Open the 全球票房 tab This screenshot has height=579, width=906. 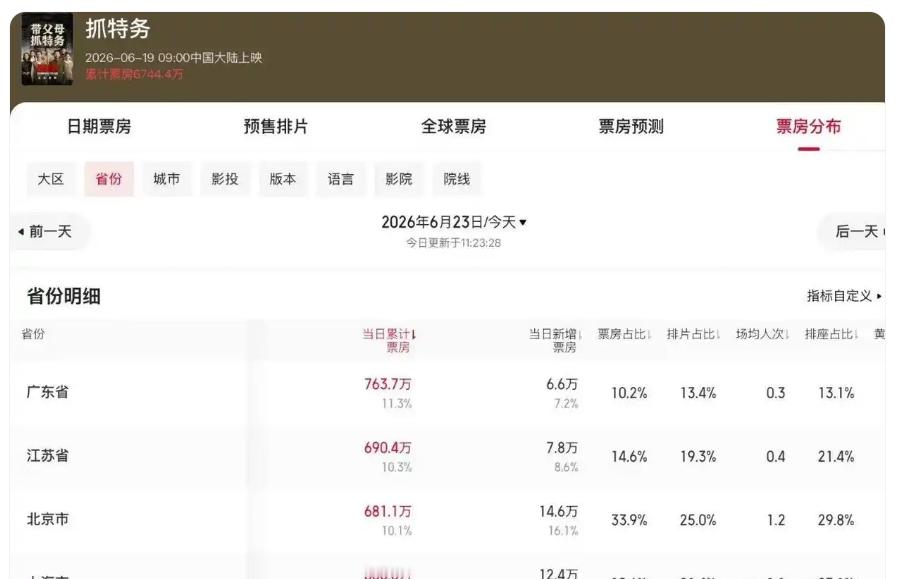[x=454, y=127]
